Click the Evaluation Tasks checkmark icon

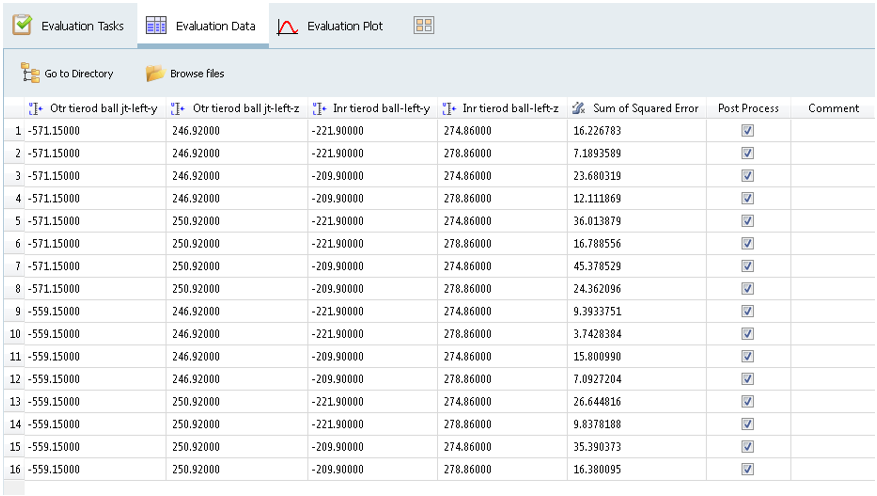(x=22, y=25)
